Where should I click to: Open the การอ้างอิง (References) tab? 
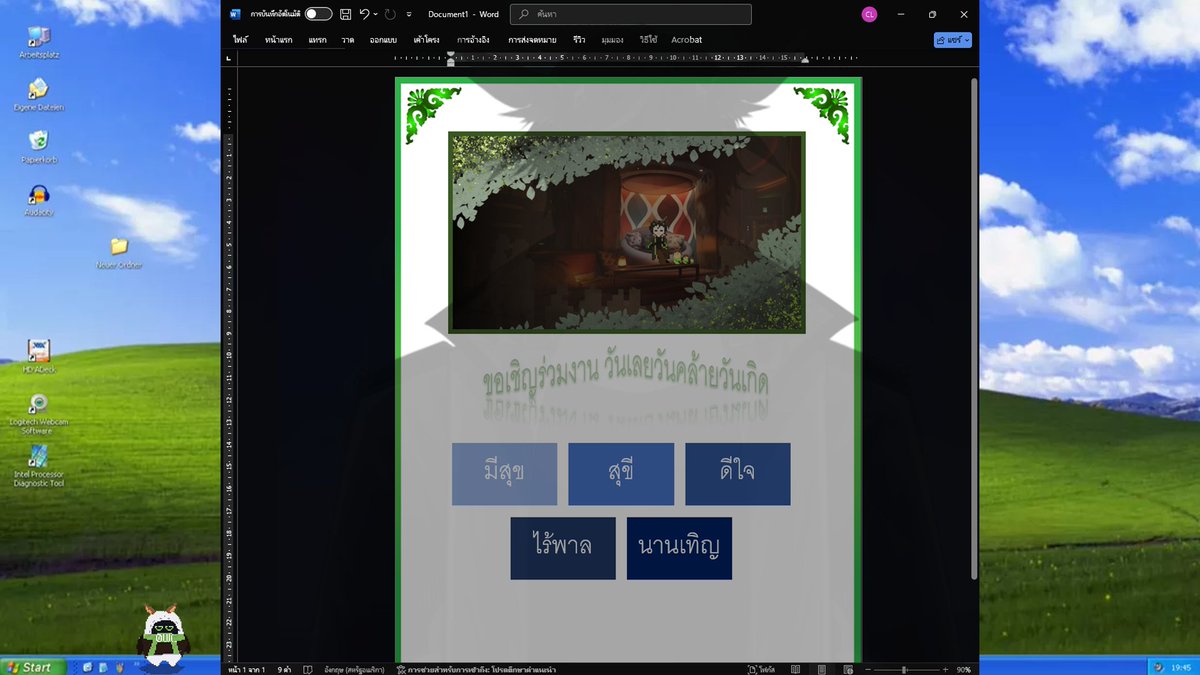pos(474,40)
